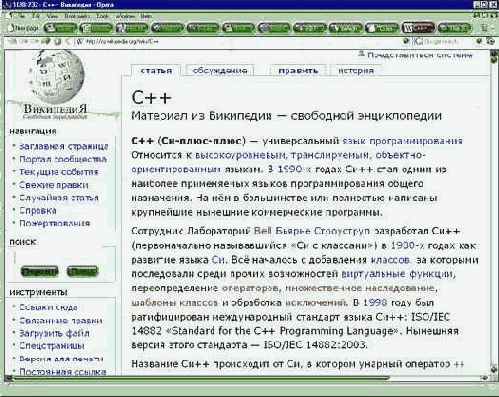This screenshot has width=499, height=397.
Task: Open Случайная статья link
Action: (59, 198)
